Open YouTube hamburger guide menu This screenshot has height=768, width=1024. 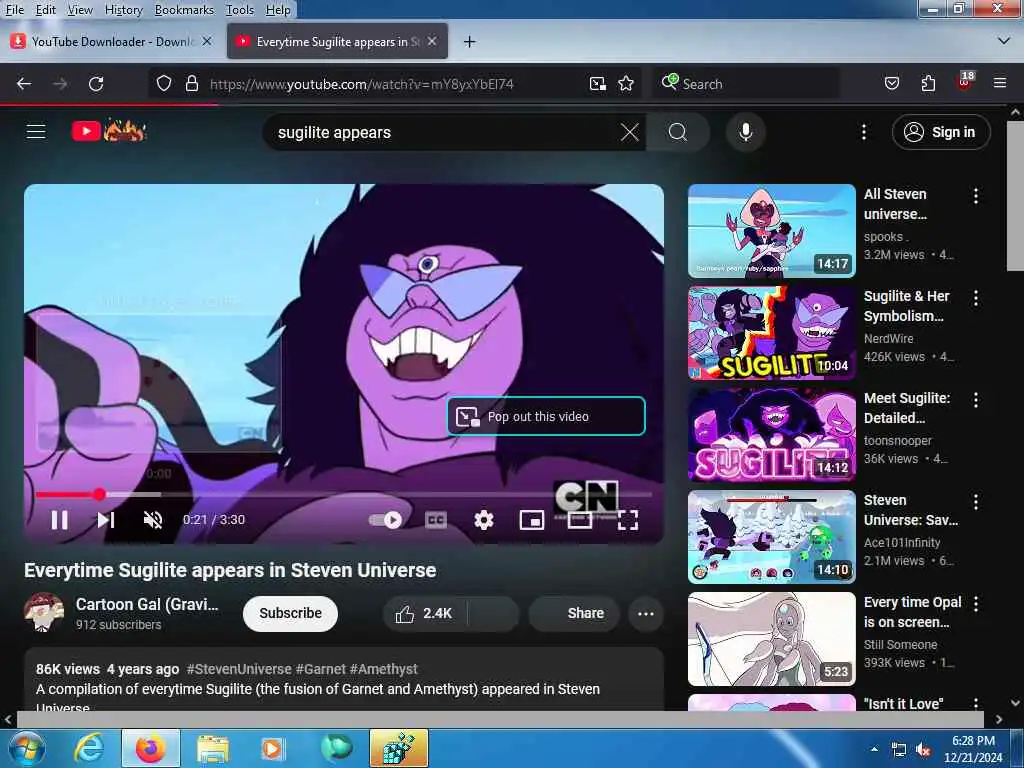[36, 131]
